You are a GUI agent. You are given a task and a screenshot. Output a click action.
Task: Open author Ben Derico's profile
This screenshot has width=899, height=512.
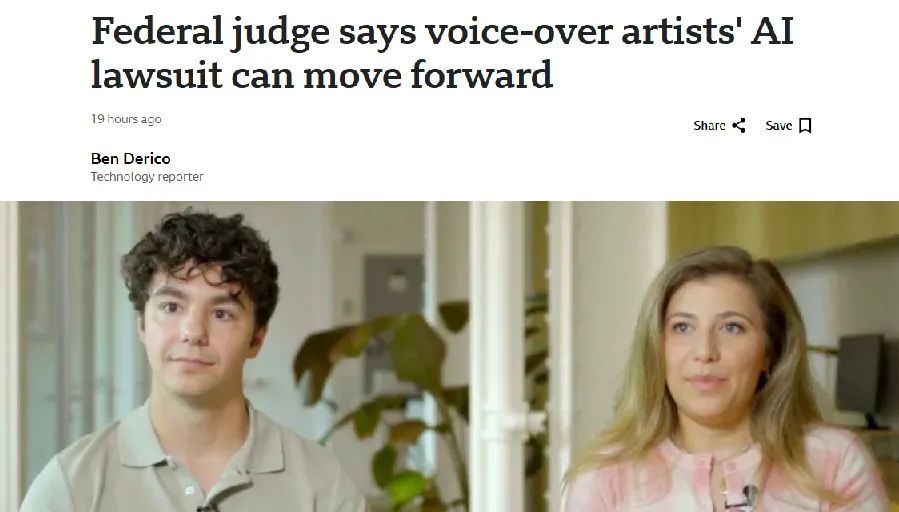(131, 158)
